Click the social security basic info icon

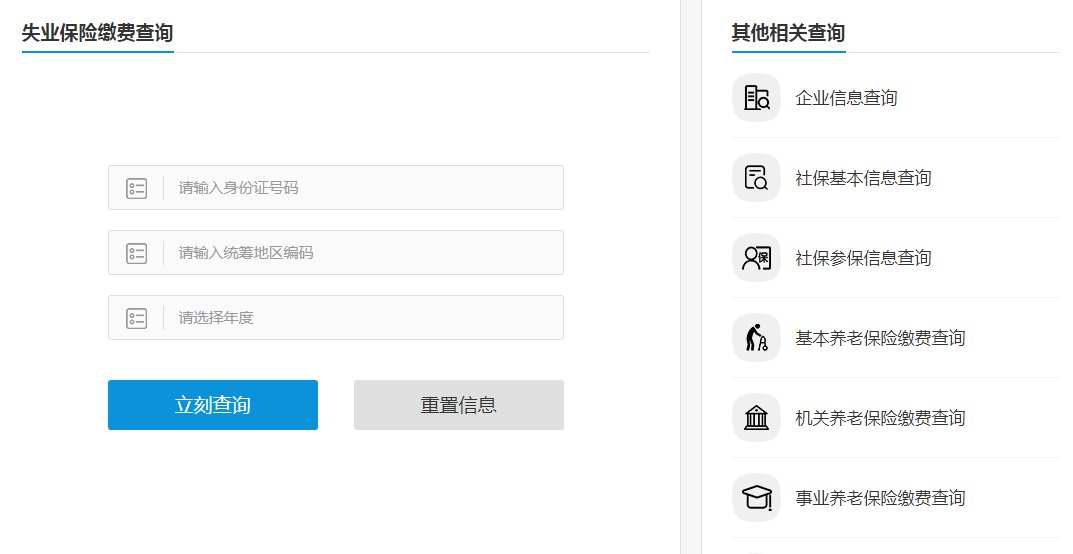tap(756, 178)
